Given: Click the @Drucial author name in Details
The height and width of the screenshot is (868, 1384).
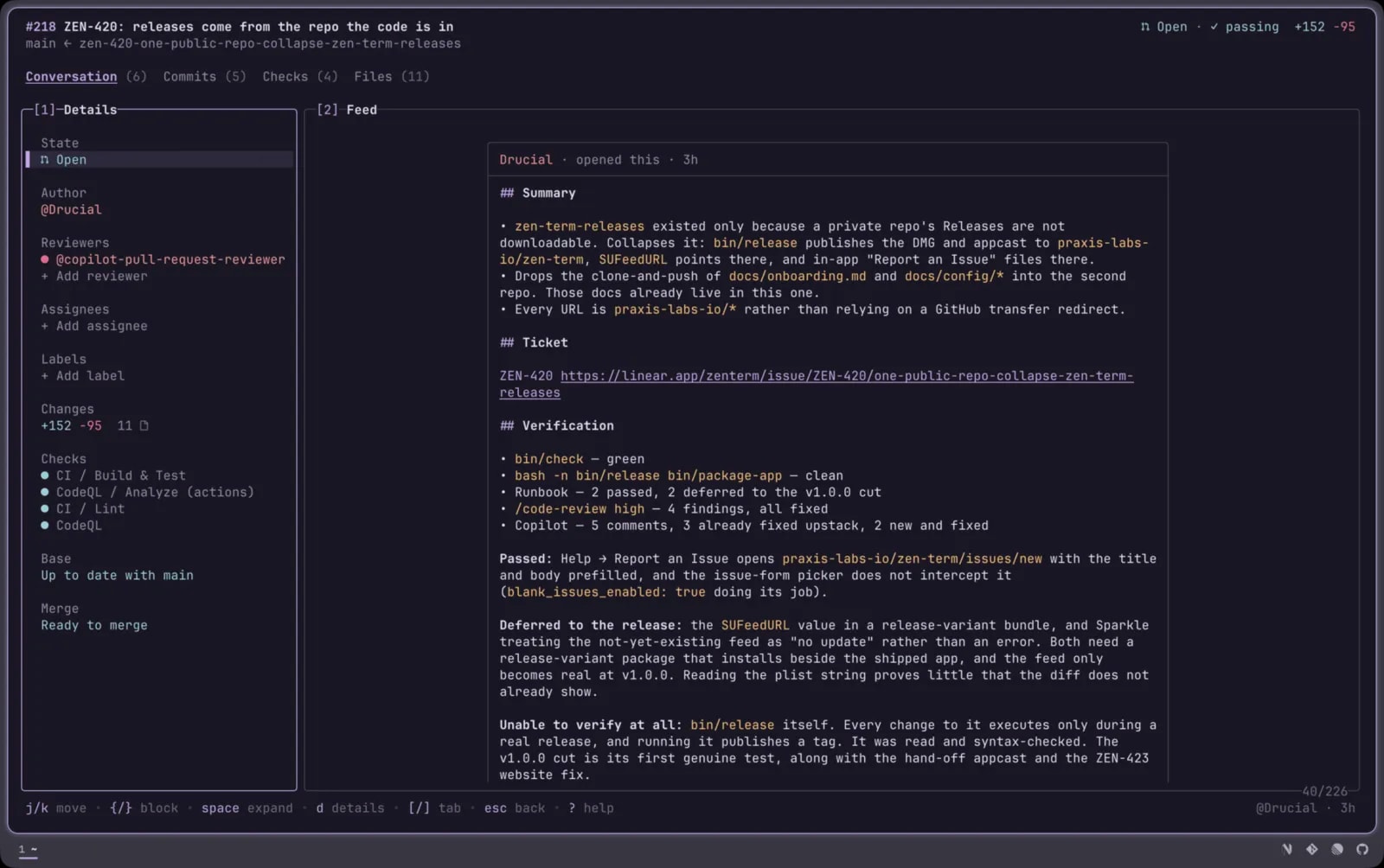Looking at the screenshot, I should (71, 209).
